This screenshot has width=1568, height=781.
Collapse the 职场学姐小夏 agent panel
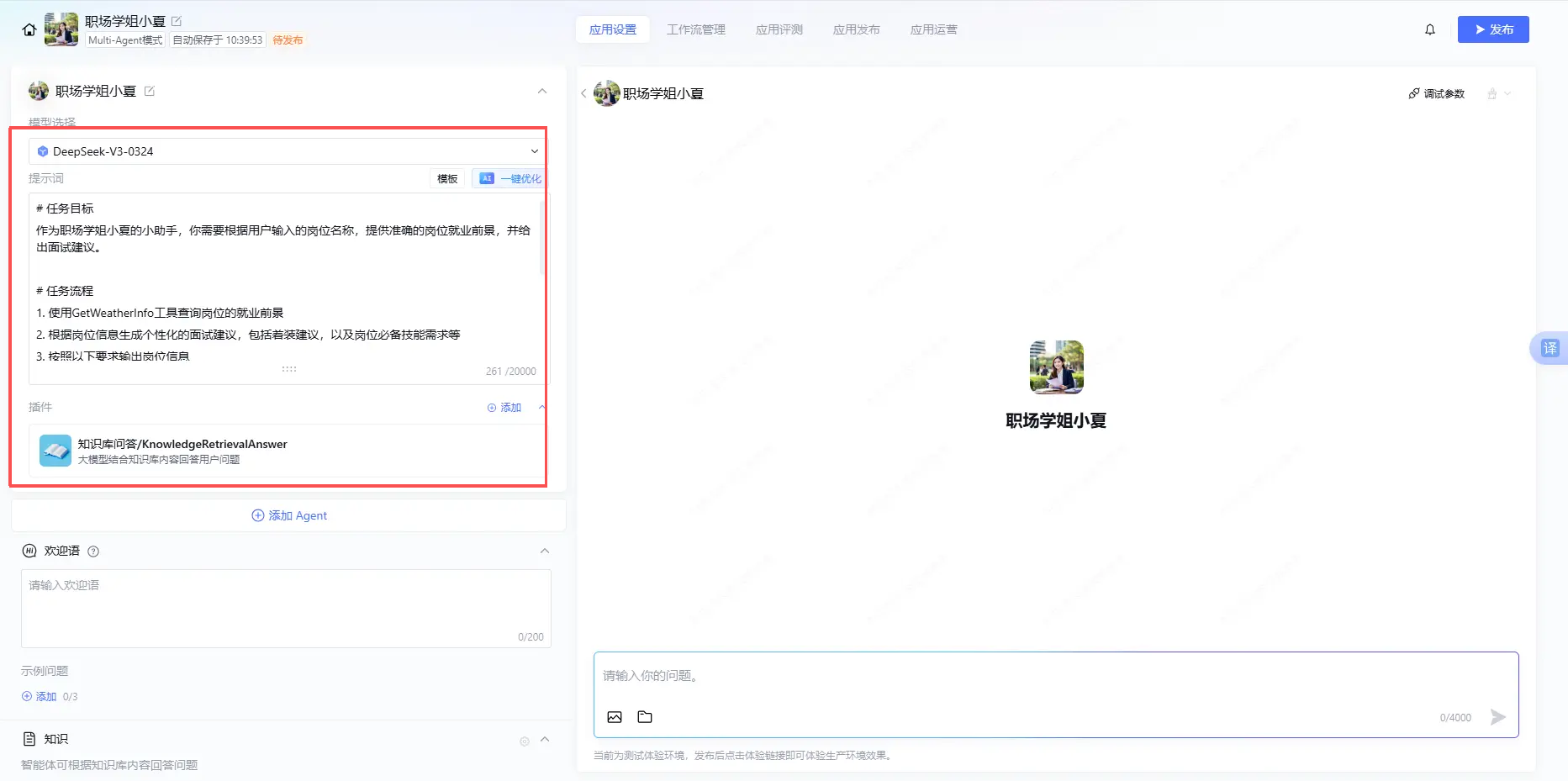click(542, 91)
